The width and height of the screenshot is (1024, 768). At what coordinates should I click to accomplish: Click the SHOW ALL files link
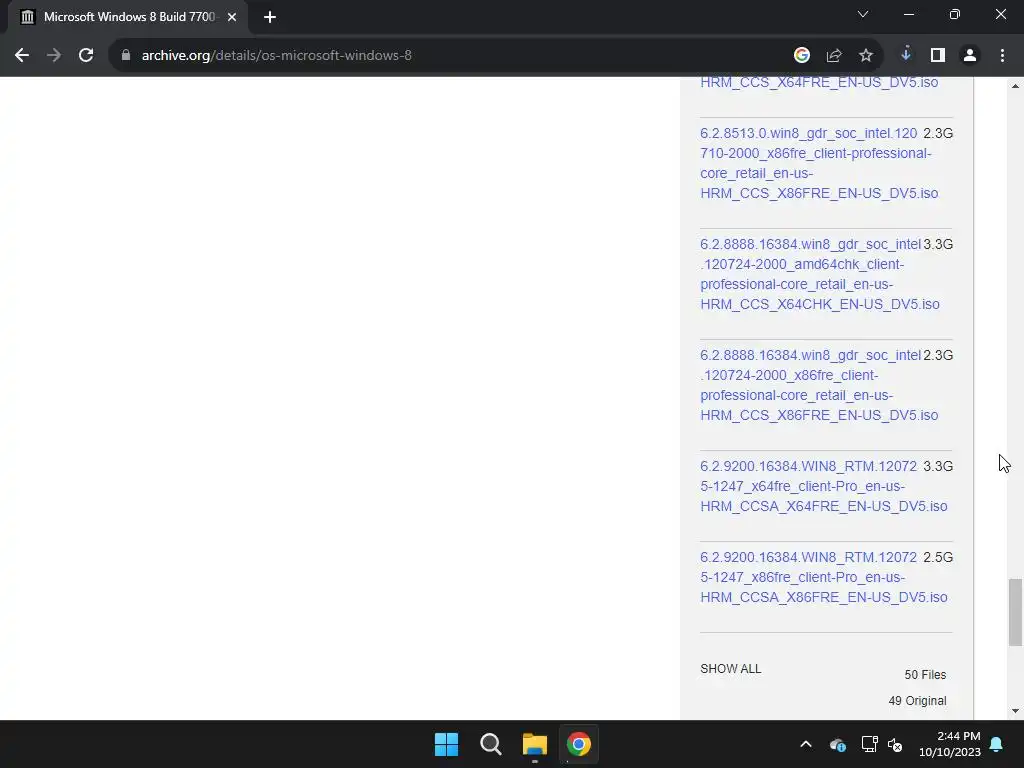[x=731, y=669]
